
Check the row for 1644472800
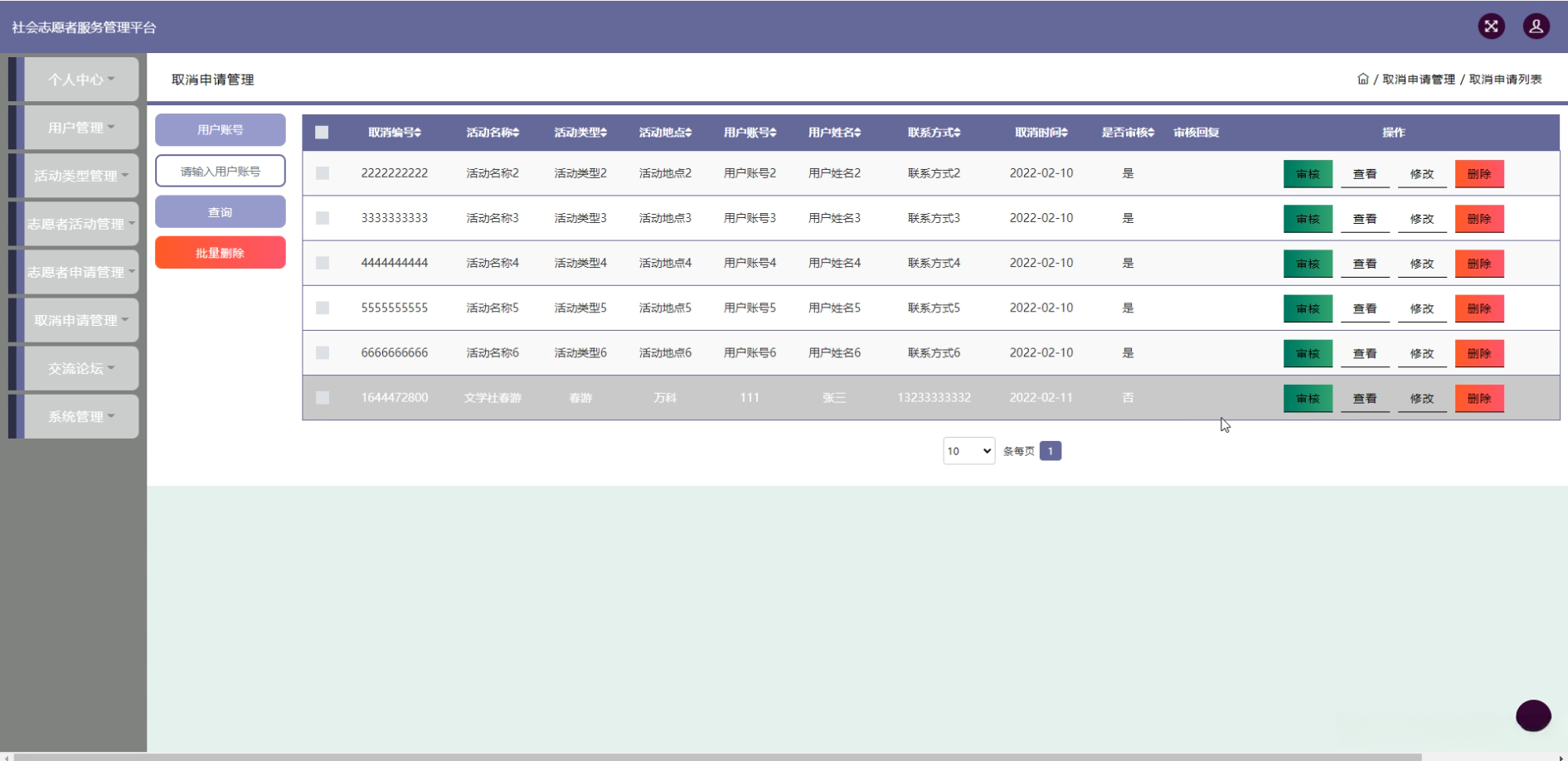coord(323,398)
